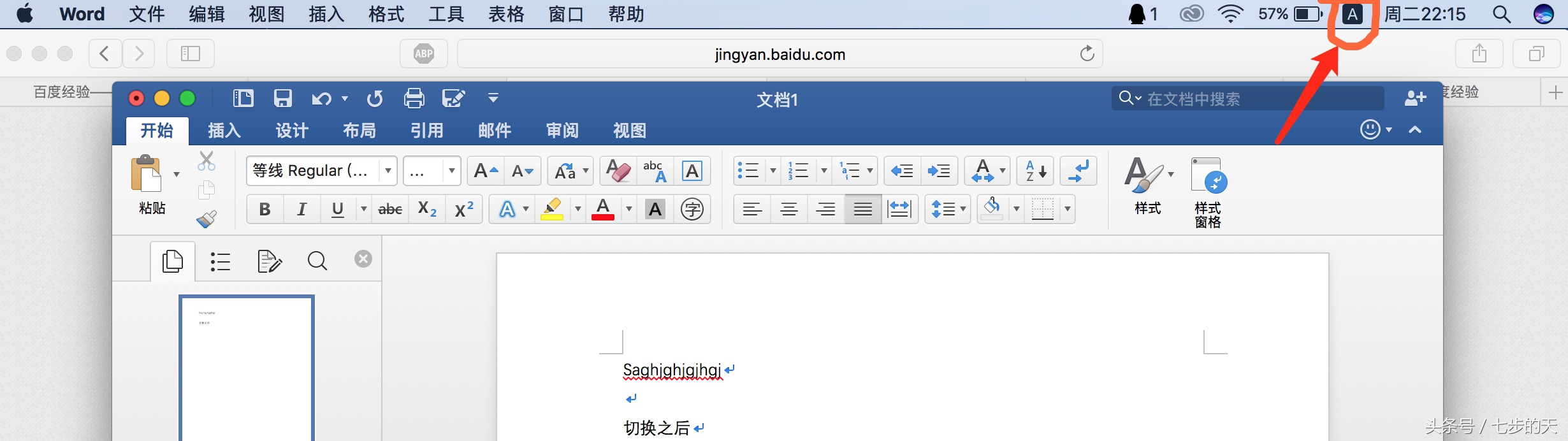1568x441 pixels.
Task: Select the page 1 thumbnail
Action: point(247,368)
